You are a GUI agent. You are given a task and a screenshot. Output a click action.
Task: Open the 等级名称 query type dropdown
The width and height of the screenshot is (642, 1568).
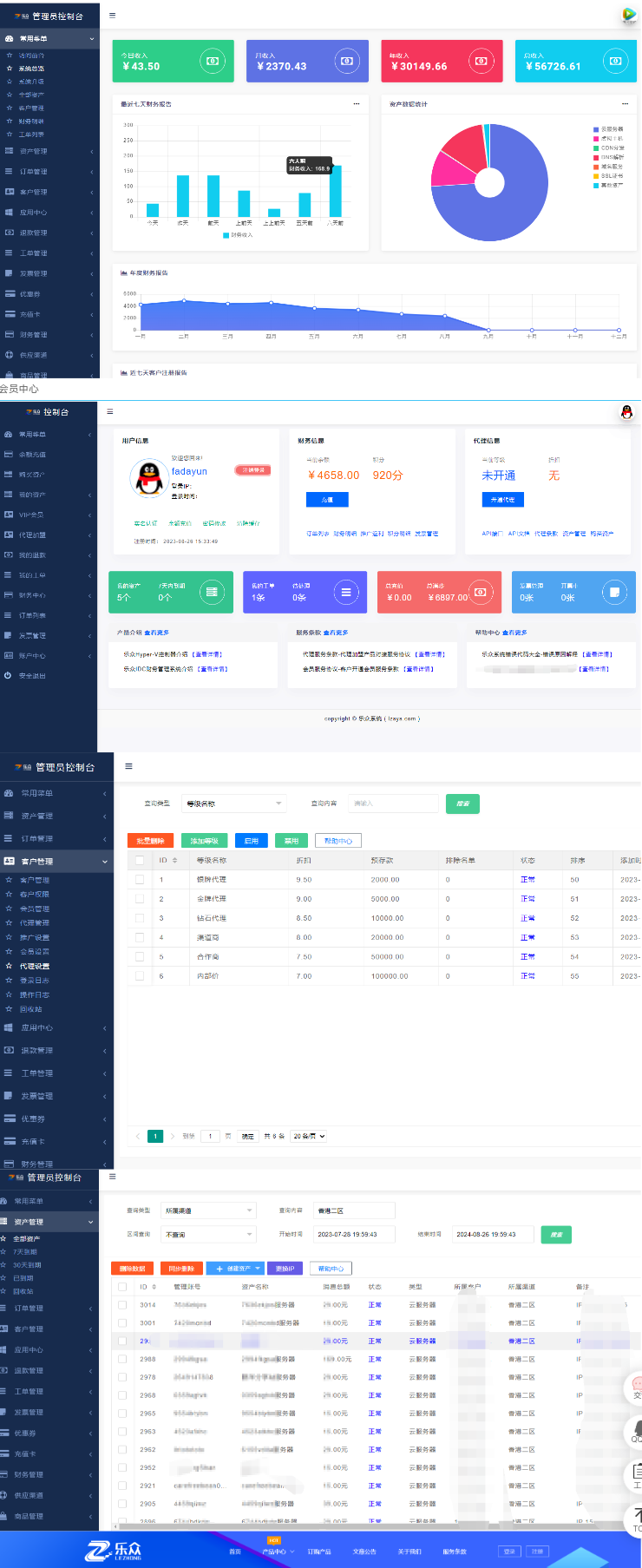[233, 804]
